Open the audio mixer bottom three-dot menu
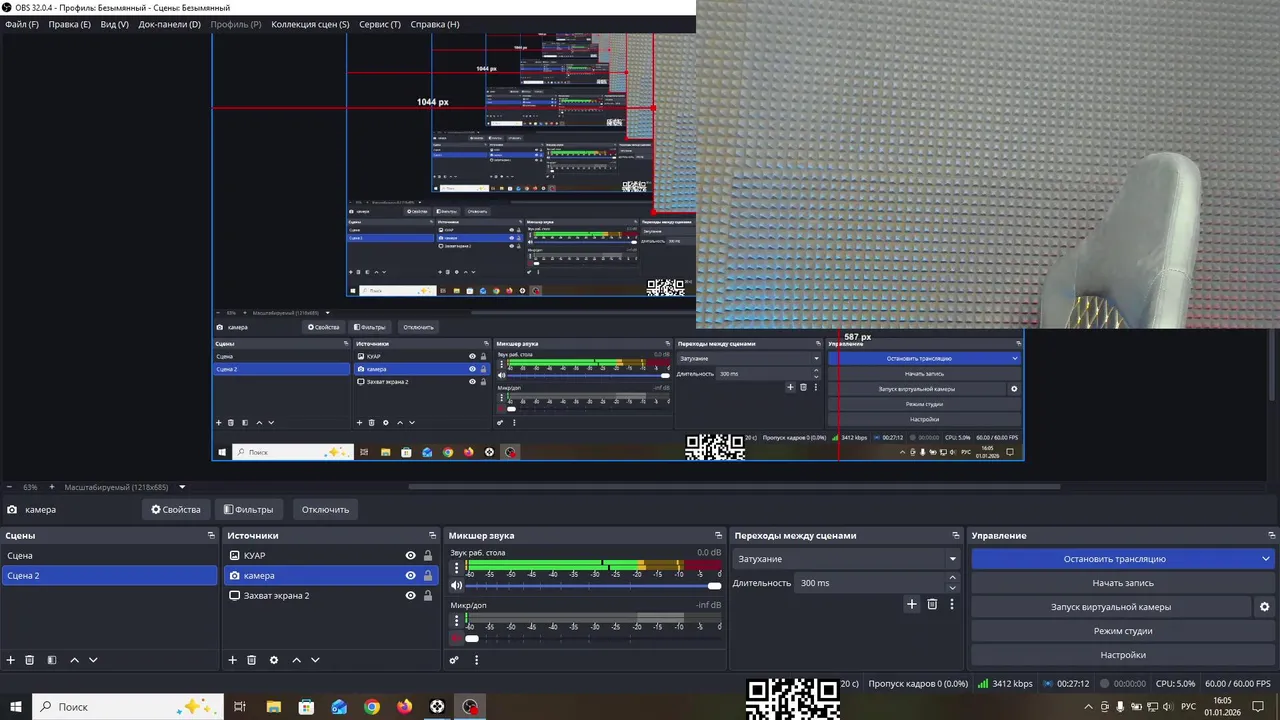The height and width of the screenshot is (720, 1280). click(476, 660)
